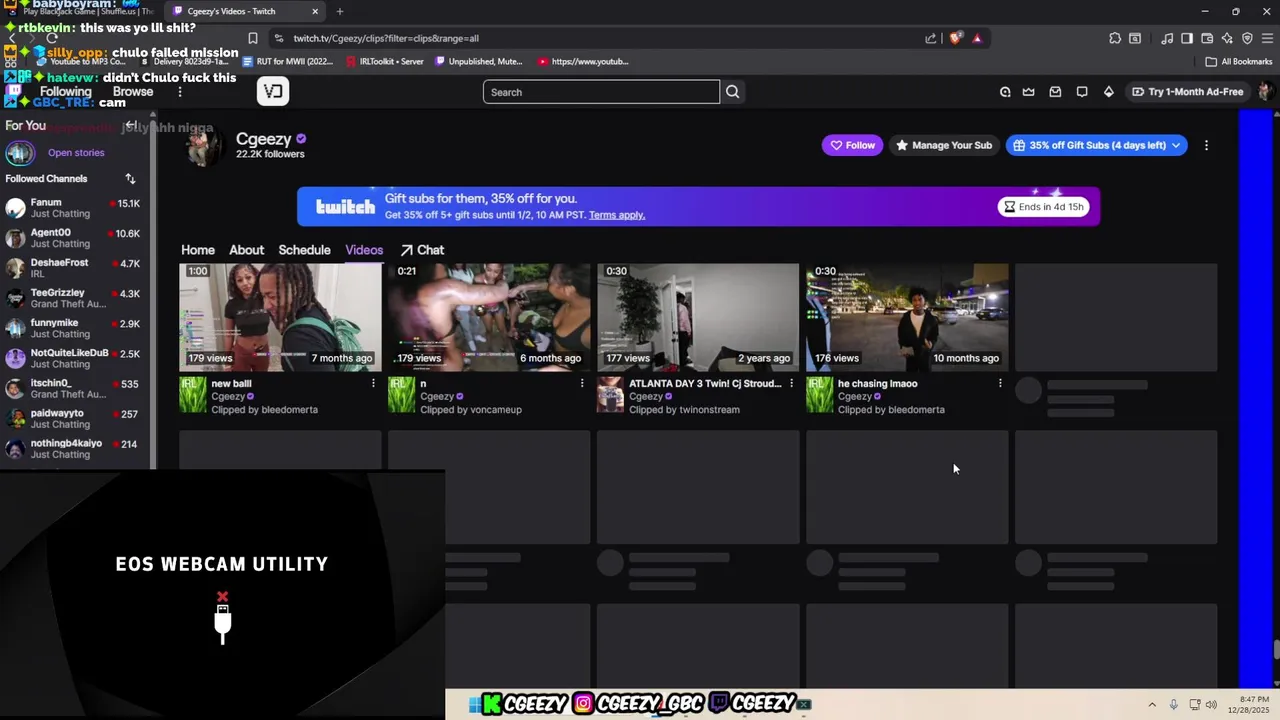Click the Get Bits diamond icon
Viewport: 1280px width, 720px height.
pos(1108,92)
